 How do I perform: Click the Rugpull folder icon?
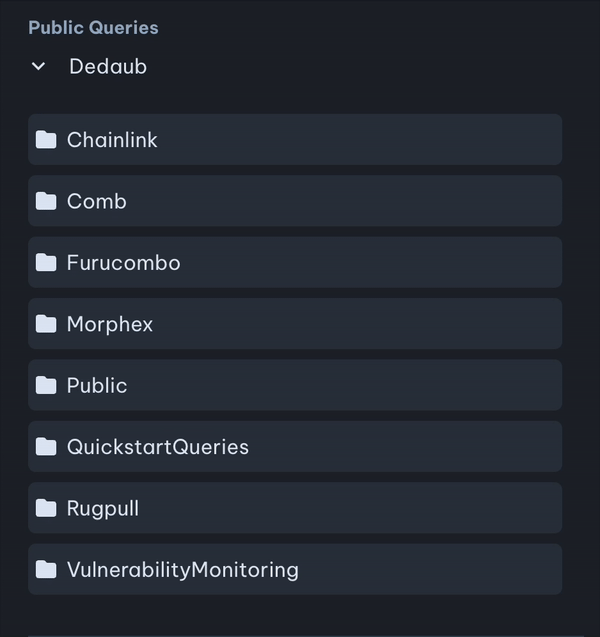(x=46, y=508)
